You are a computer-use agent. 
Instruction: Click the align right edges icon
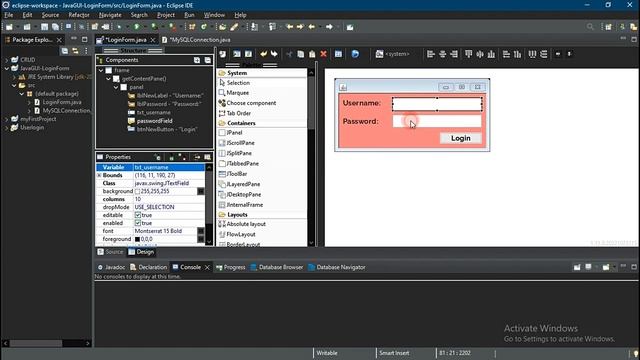click(454, 54)
